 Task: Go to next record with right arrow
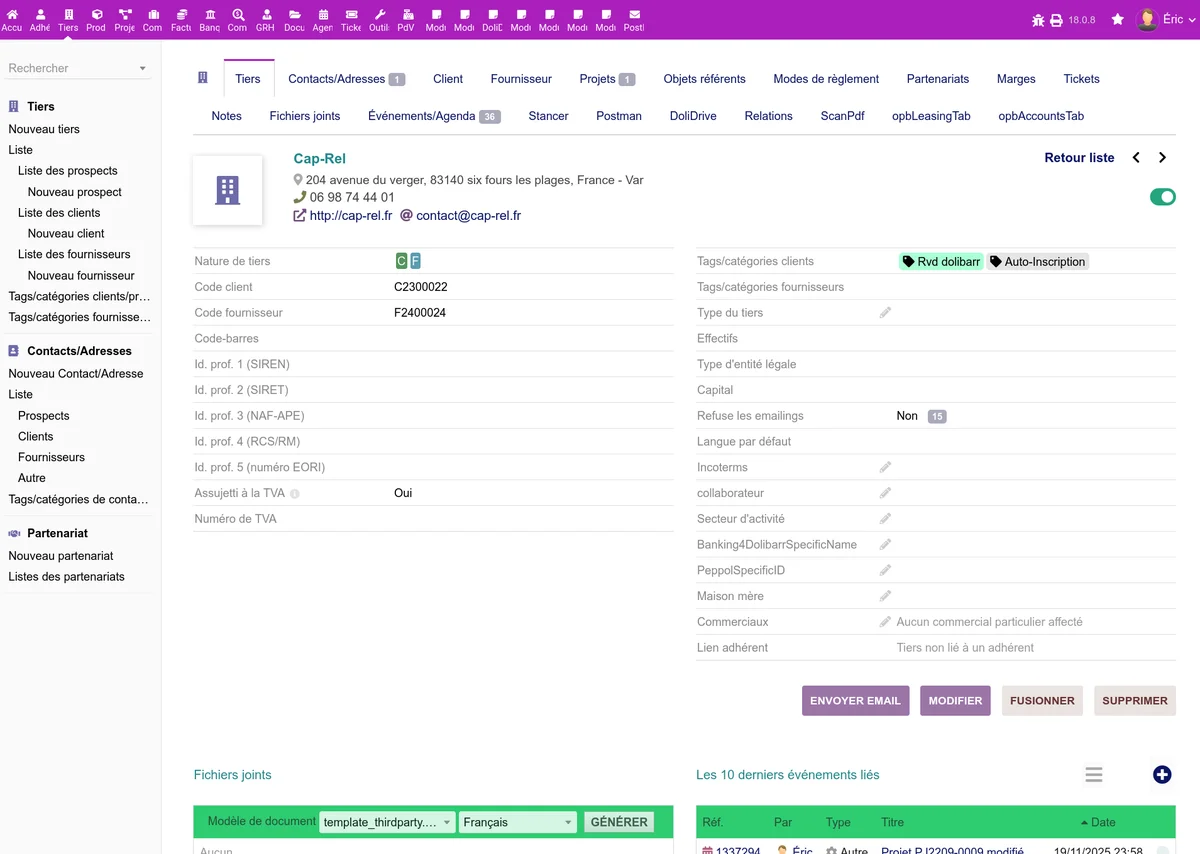(1162, 158)
